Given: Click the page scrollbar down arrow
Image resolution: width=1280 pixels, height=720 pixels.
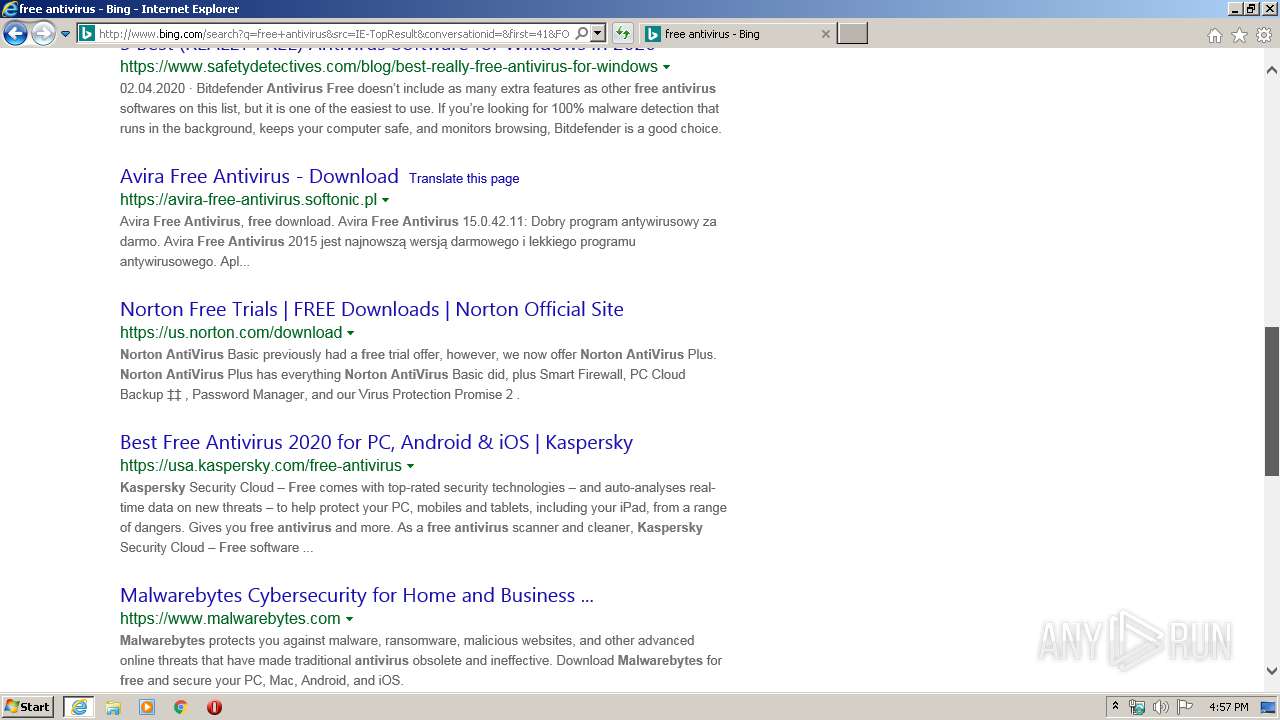Looking at the screenshot, I should [1272, 671].
